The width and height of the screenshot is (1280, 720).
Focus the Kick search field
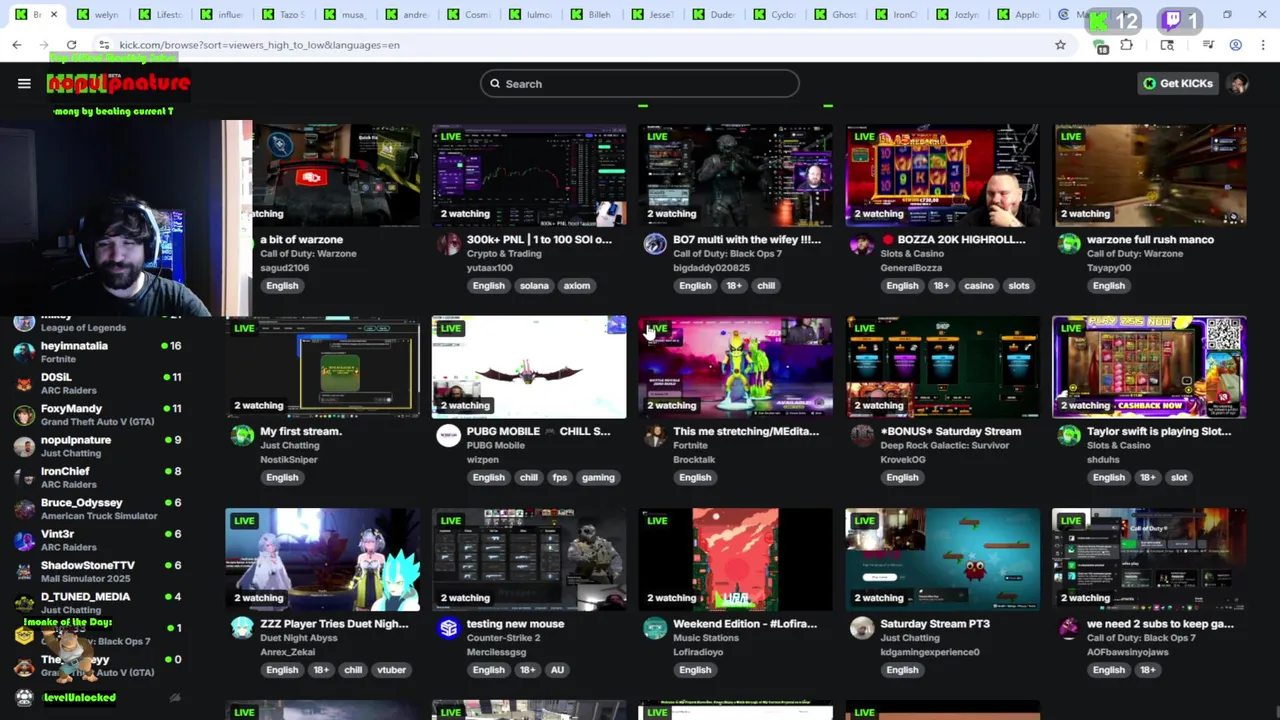[639, 84]
